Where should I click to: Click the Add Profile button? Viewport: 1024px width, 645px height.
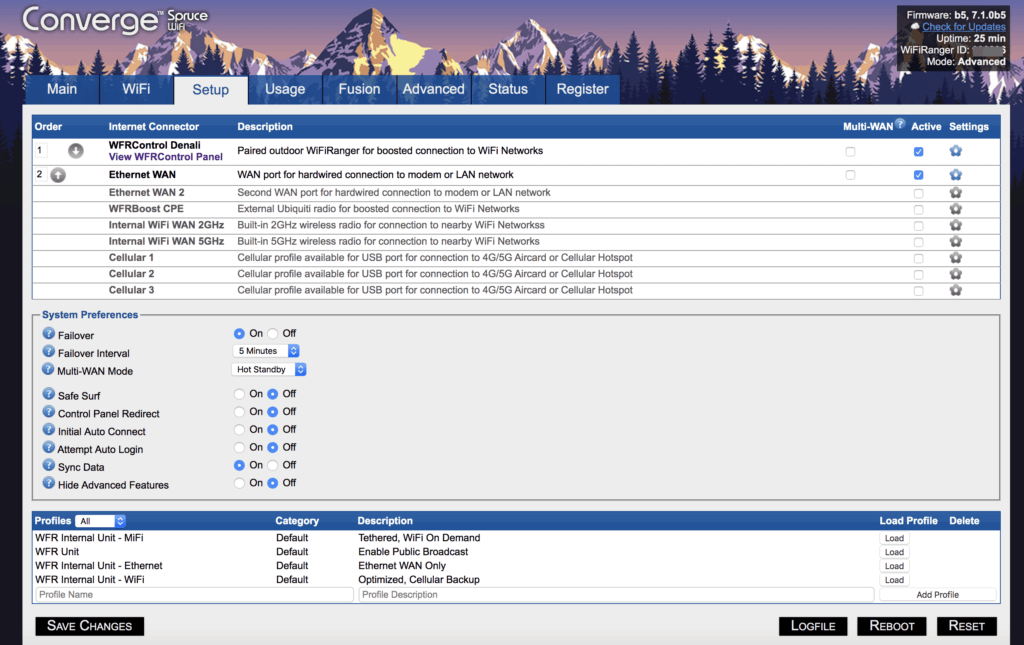pyautogui.click(x=938, y=595)
